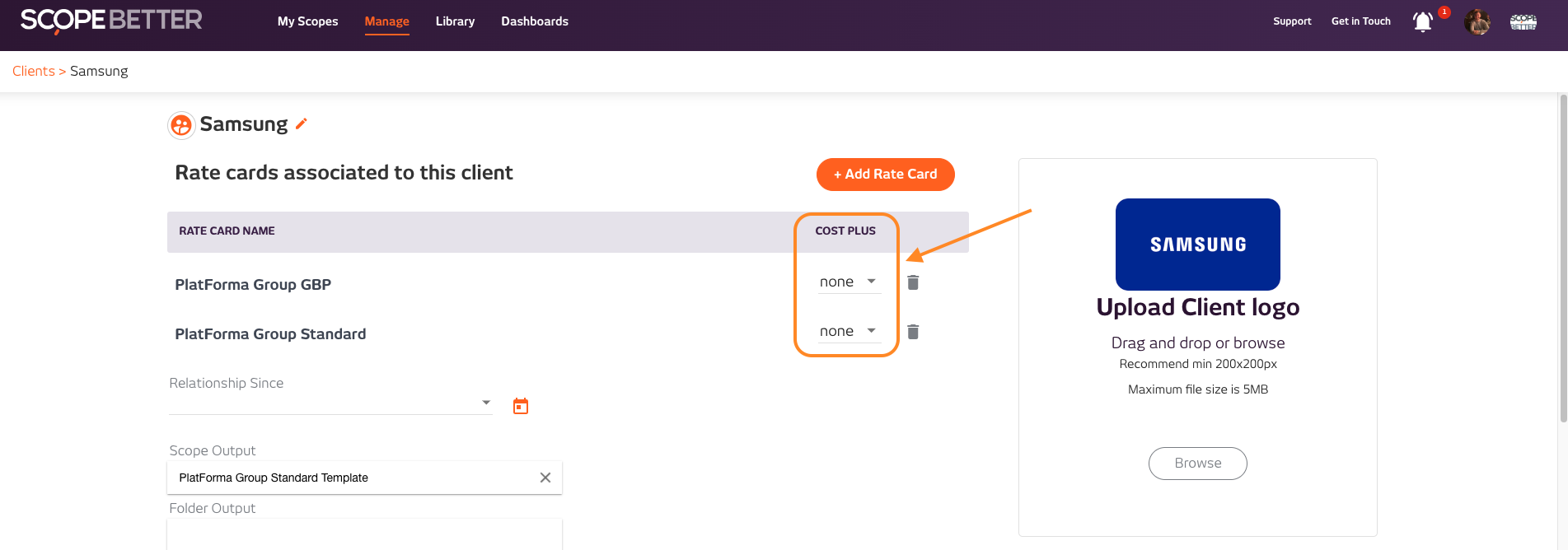
Task: Click the Folder Output input field
Action: pyautogui.click(x=364, y=534)
